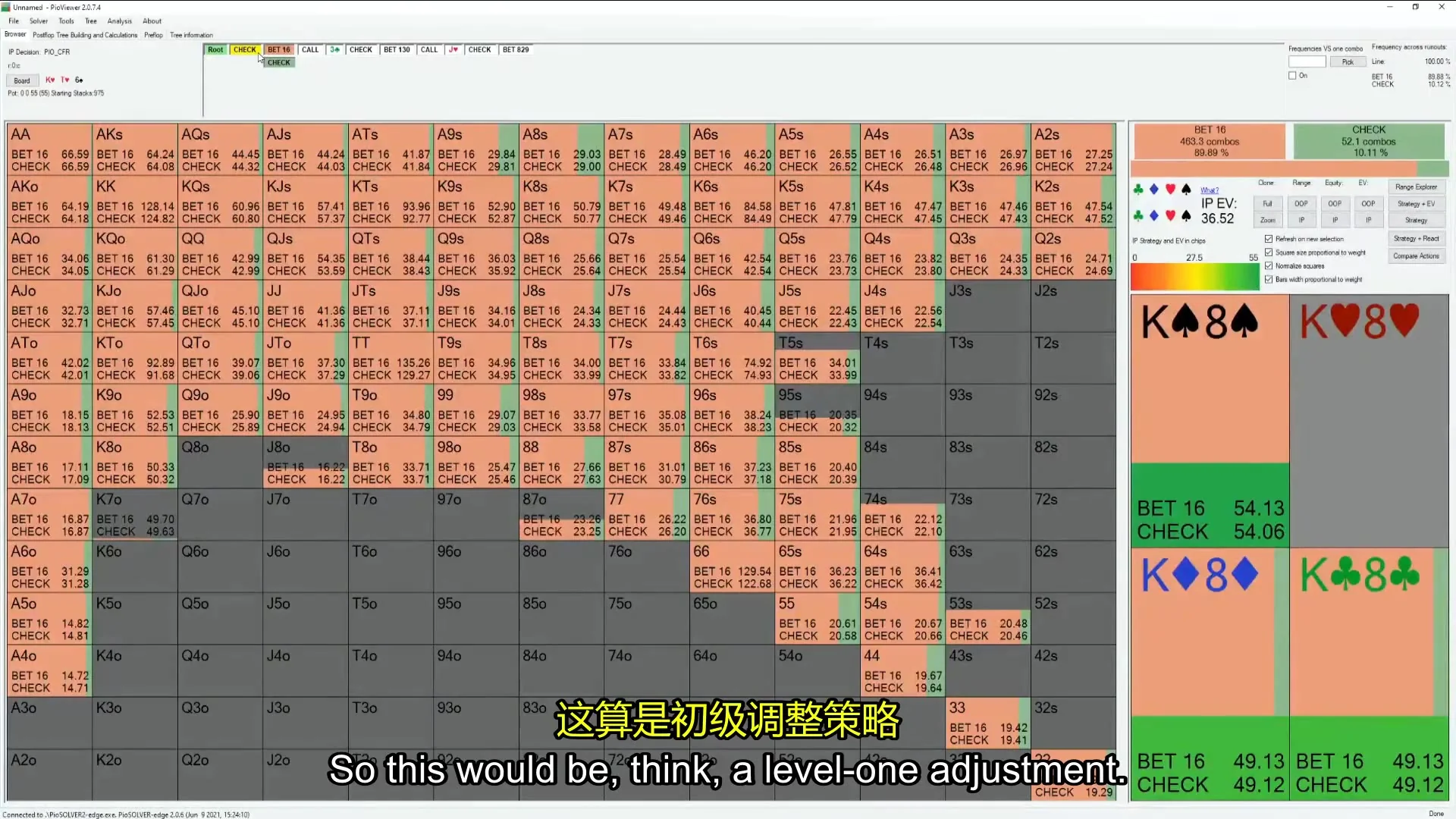The width and height of the screenshot is (1456, 819).
Task: Click the Compare Actions button
Action: [1416, 256]
